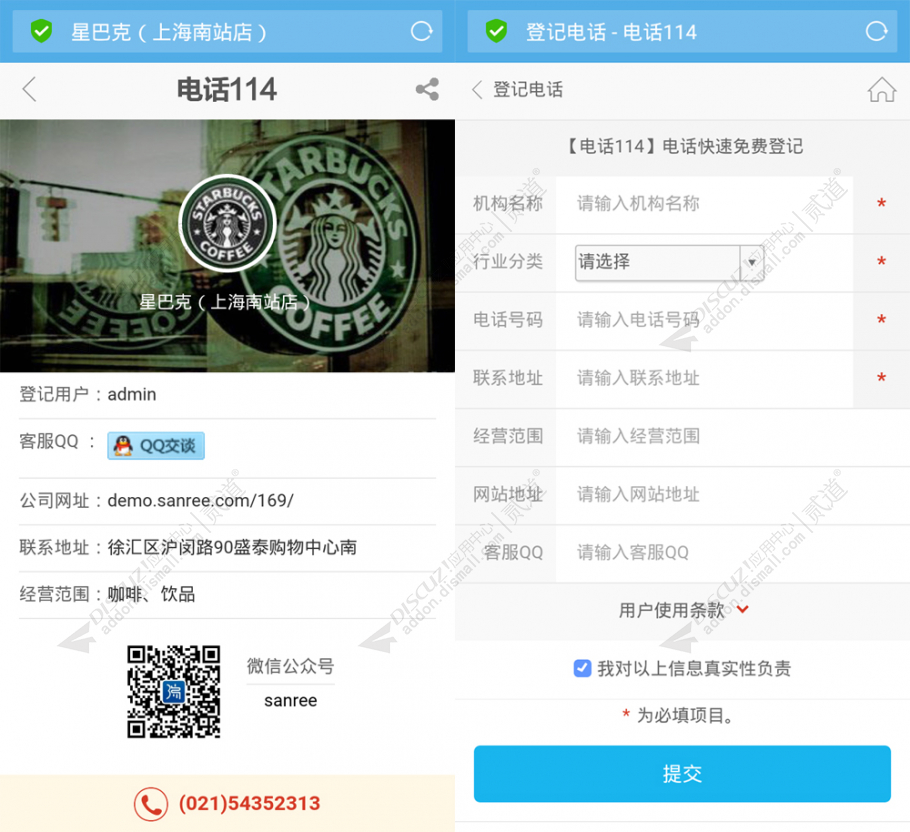Viewport: 910px width, 832px height.
Task: Expand the 用户使用条款 section
Action: pos(684,610)
